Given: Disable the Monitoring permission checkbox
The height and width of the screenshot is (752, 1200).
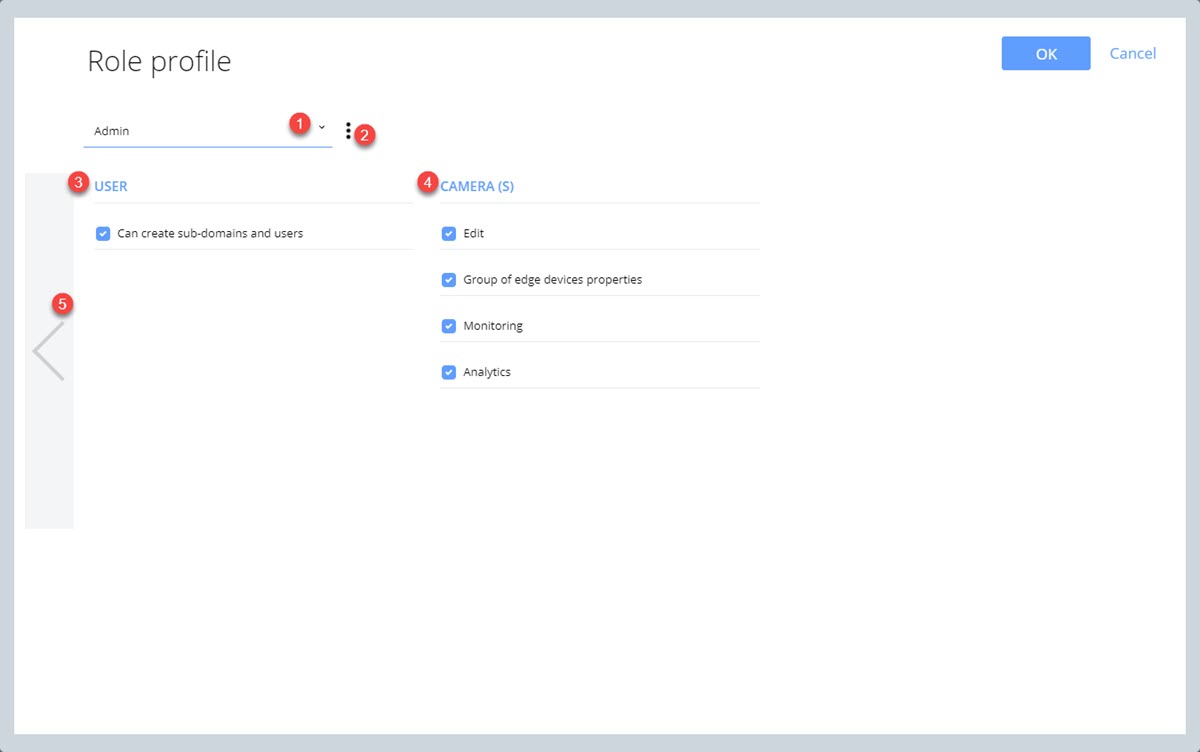Looking at the screenshot, I should point(449,326).
